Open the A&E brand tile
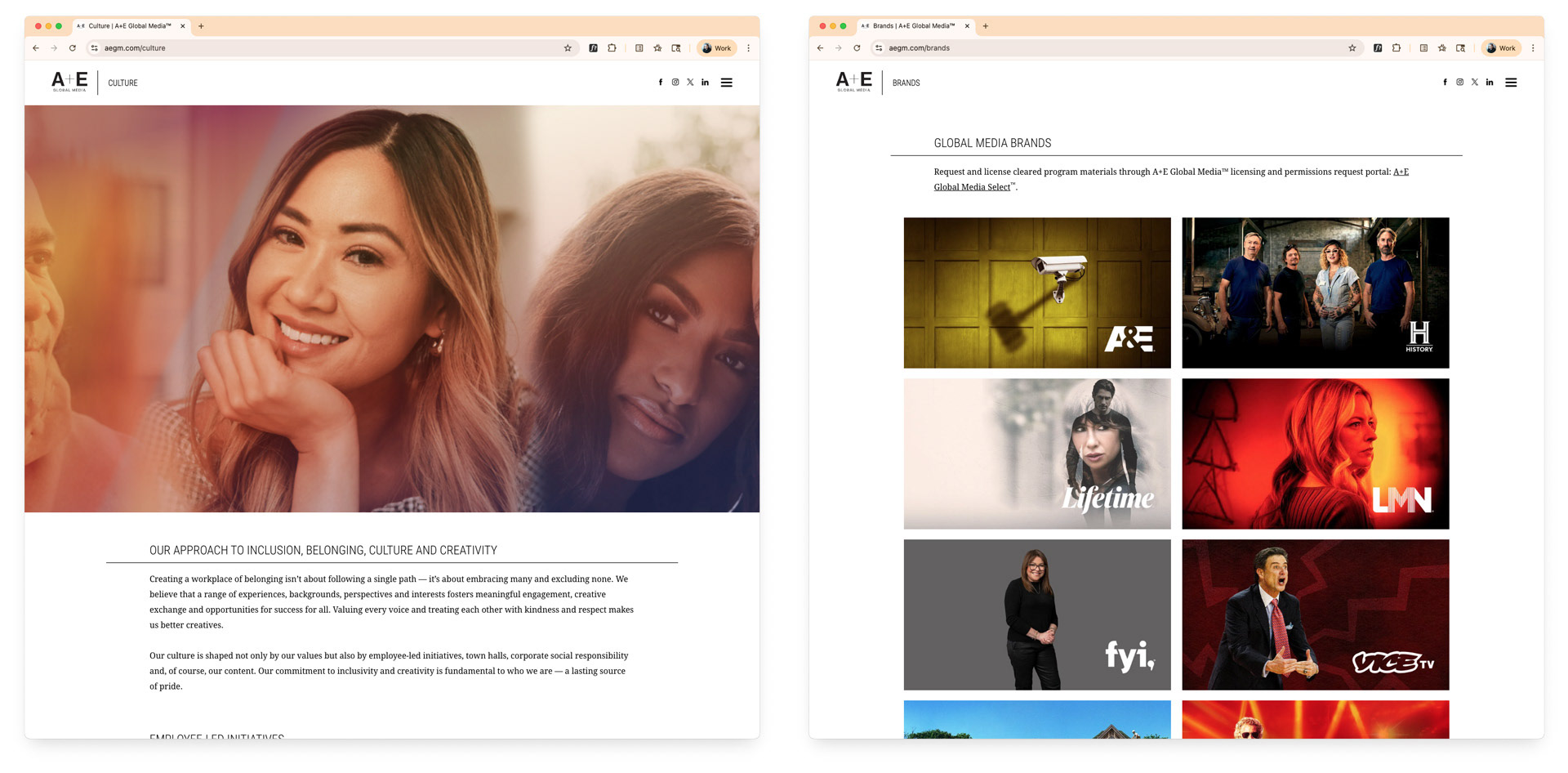Viewport: 1568px width, 773px height. [x=1037, y=293]
